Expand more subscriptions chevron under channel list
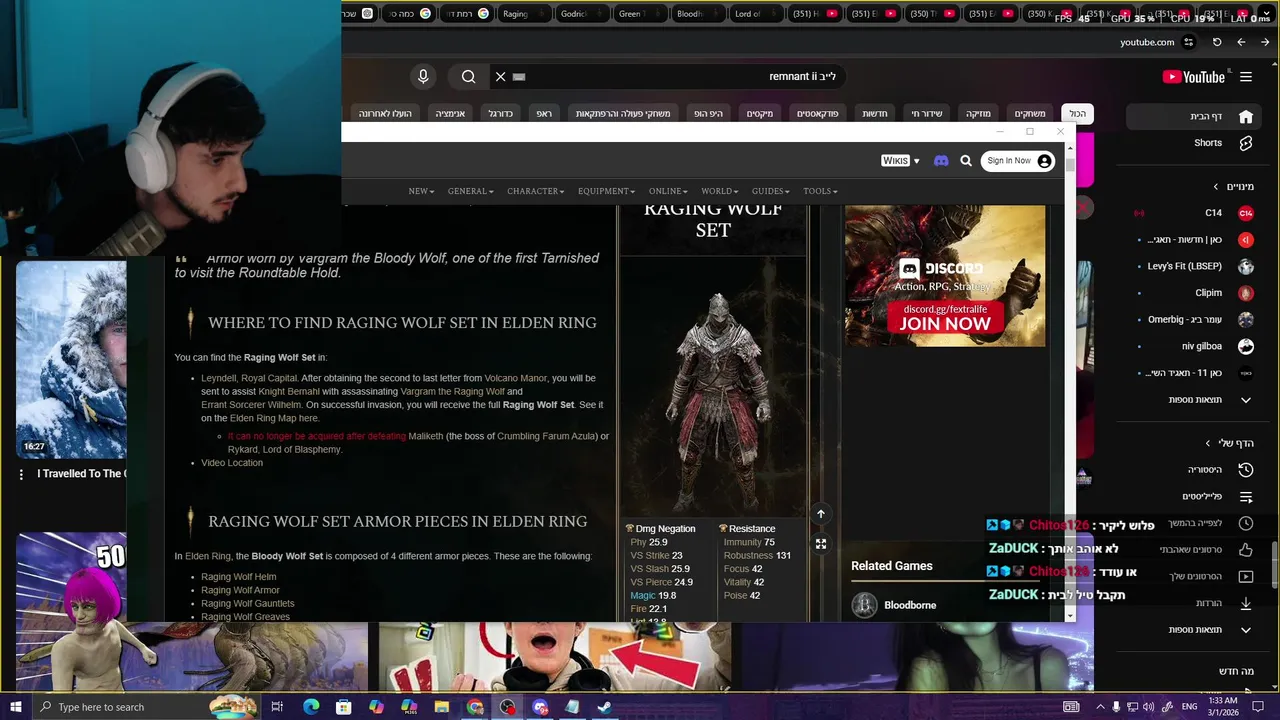Image resolution: width=1280 pixels, height=720 pixels. point(1246,400)
